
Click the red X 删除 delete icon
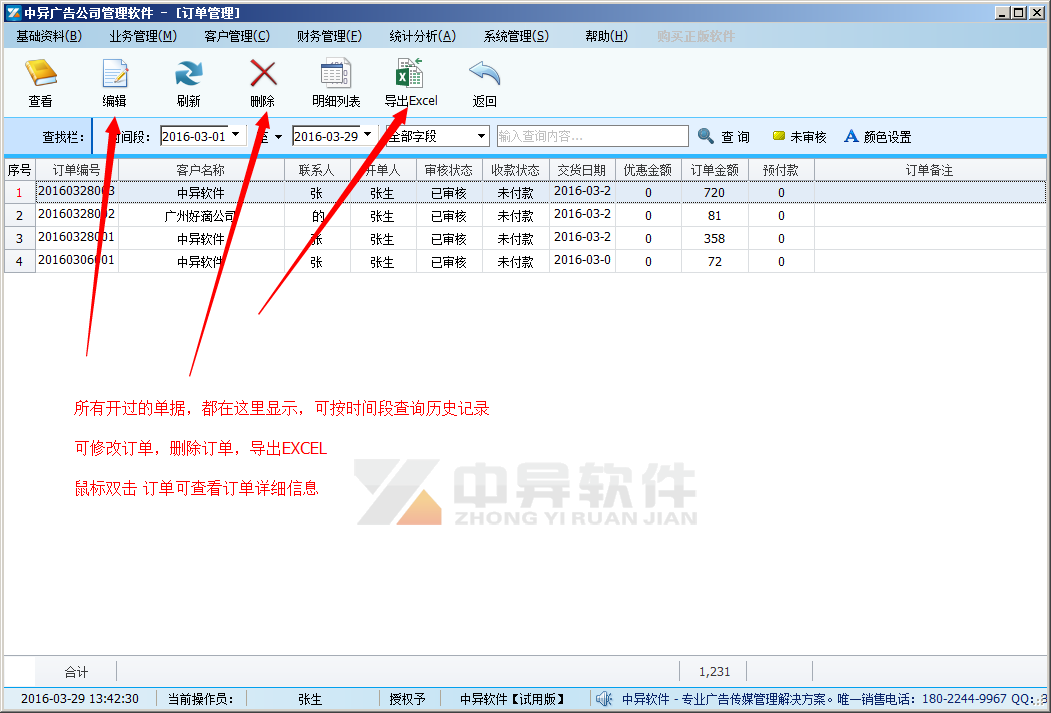[x=263, y=74]
